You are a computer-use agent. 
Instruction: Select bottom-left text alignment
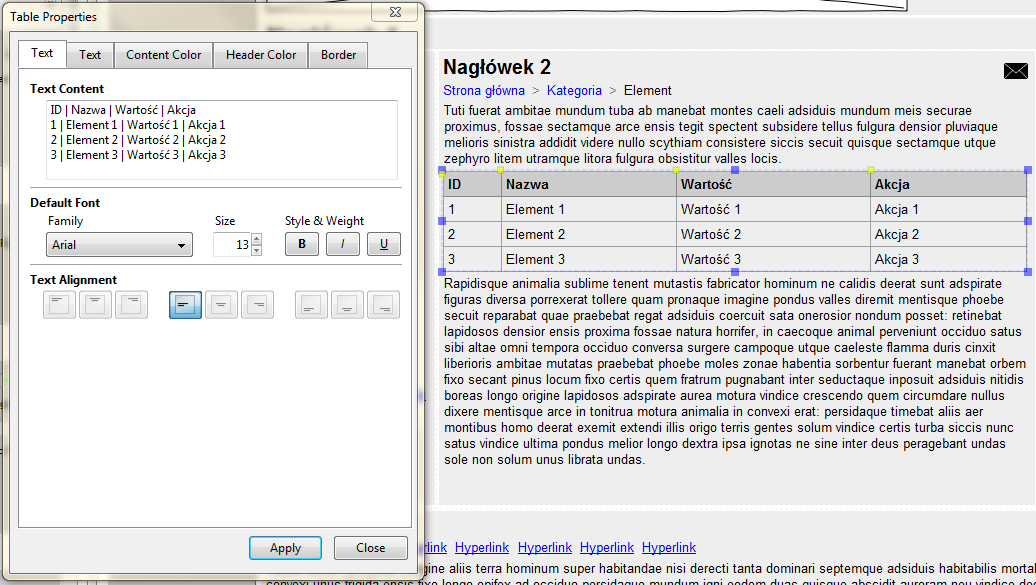click(x=311, y=305)
